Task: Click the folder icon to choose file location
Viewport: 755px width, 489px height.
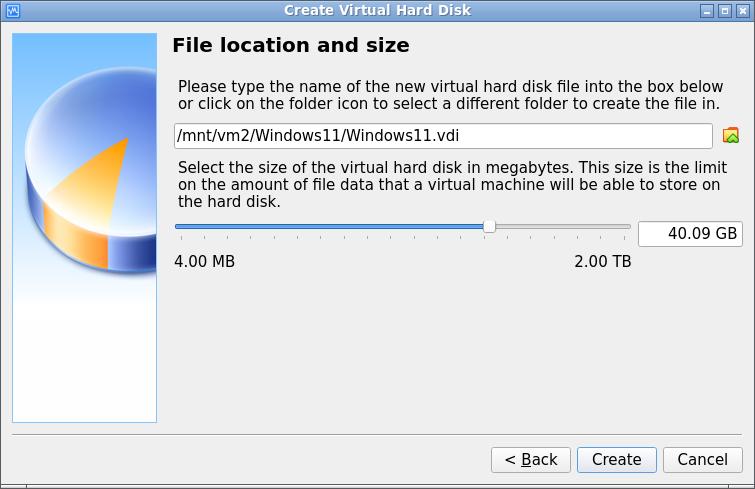Action: [731, 135]
